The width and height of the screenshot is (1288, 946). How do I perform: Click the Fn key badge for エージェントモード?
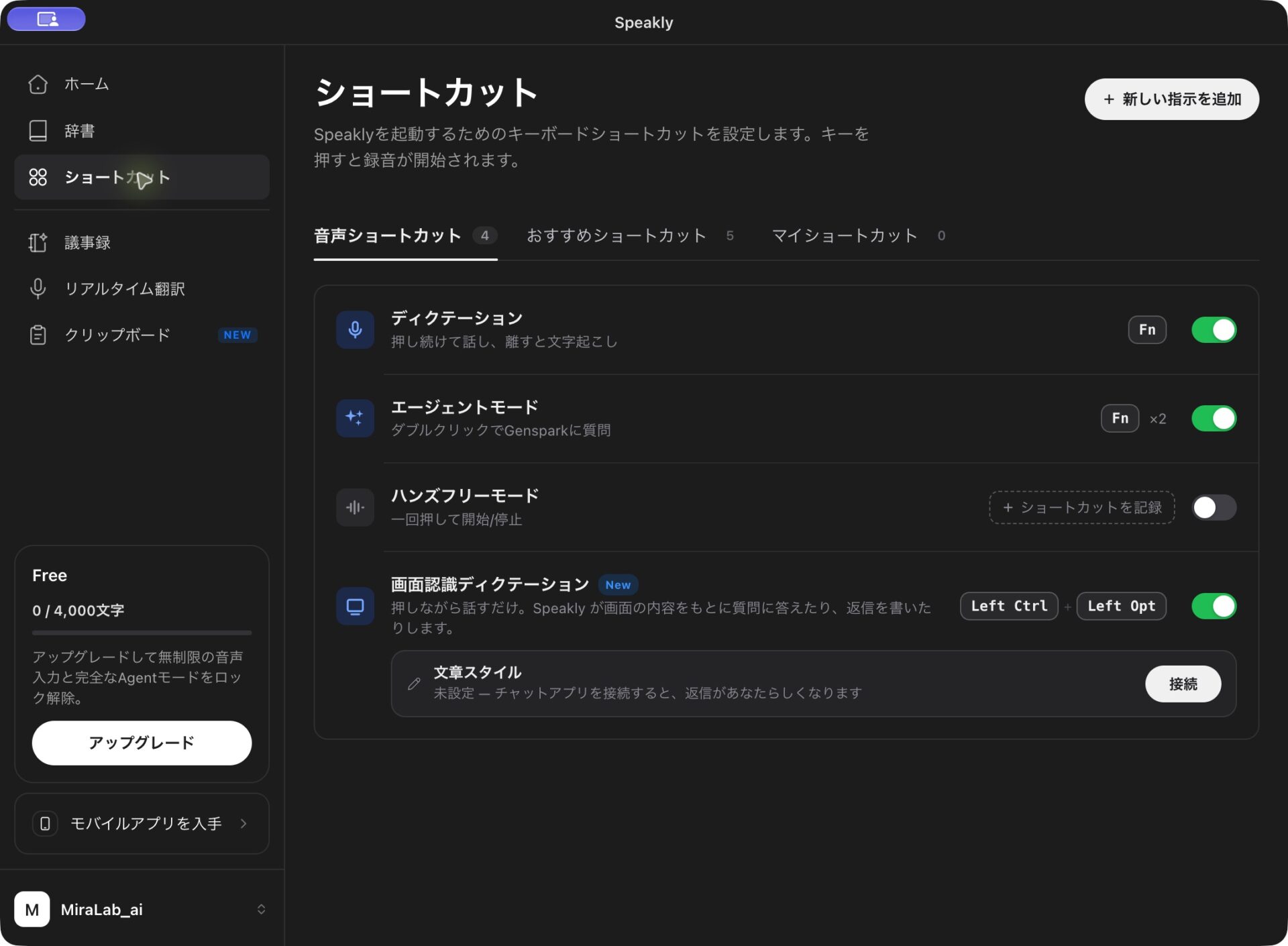click(x=1120, y=418)
